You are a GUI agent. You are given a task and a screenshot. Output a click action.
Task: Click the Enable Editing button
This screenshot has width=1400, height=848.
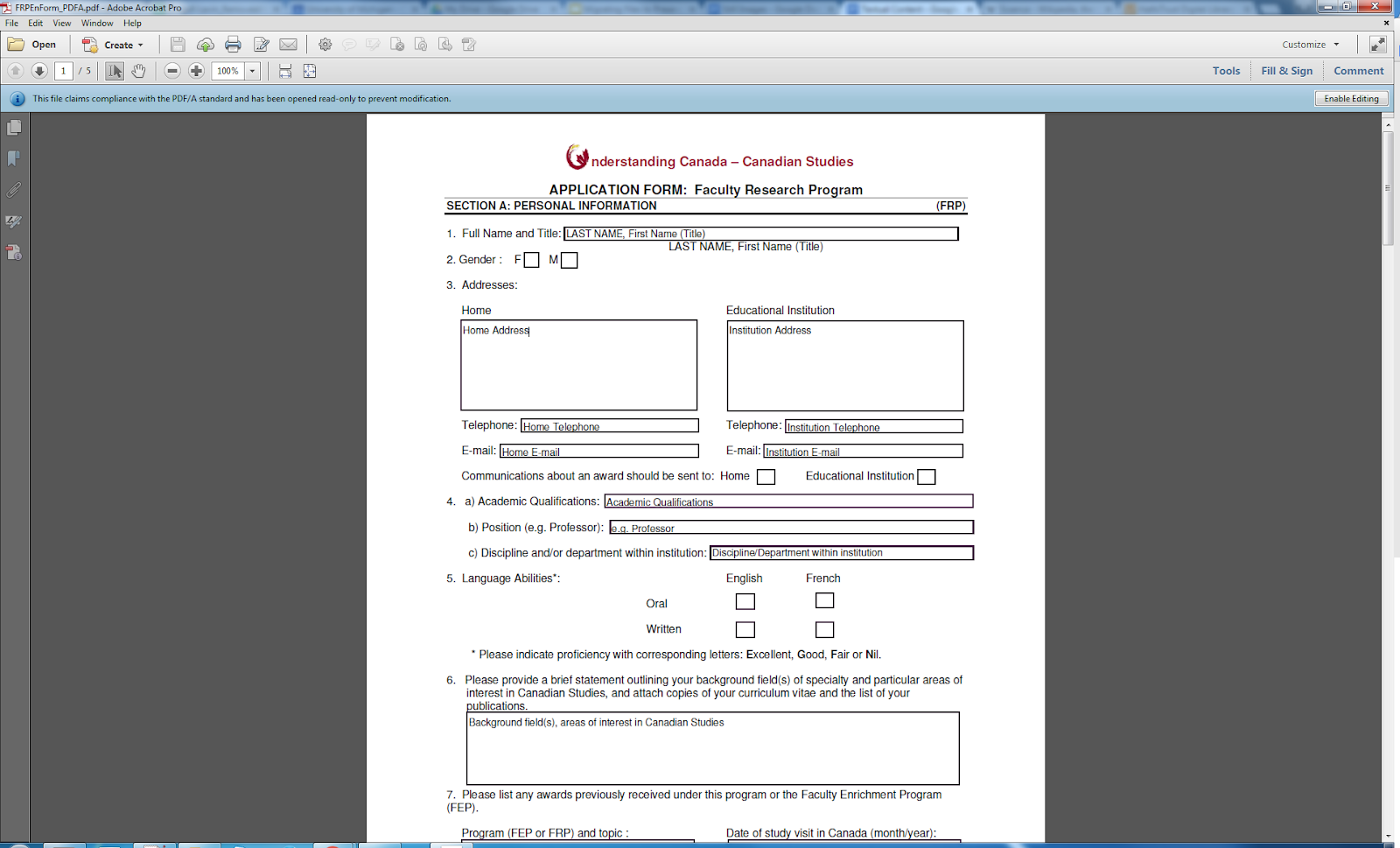tap(1351, 99)
